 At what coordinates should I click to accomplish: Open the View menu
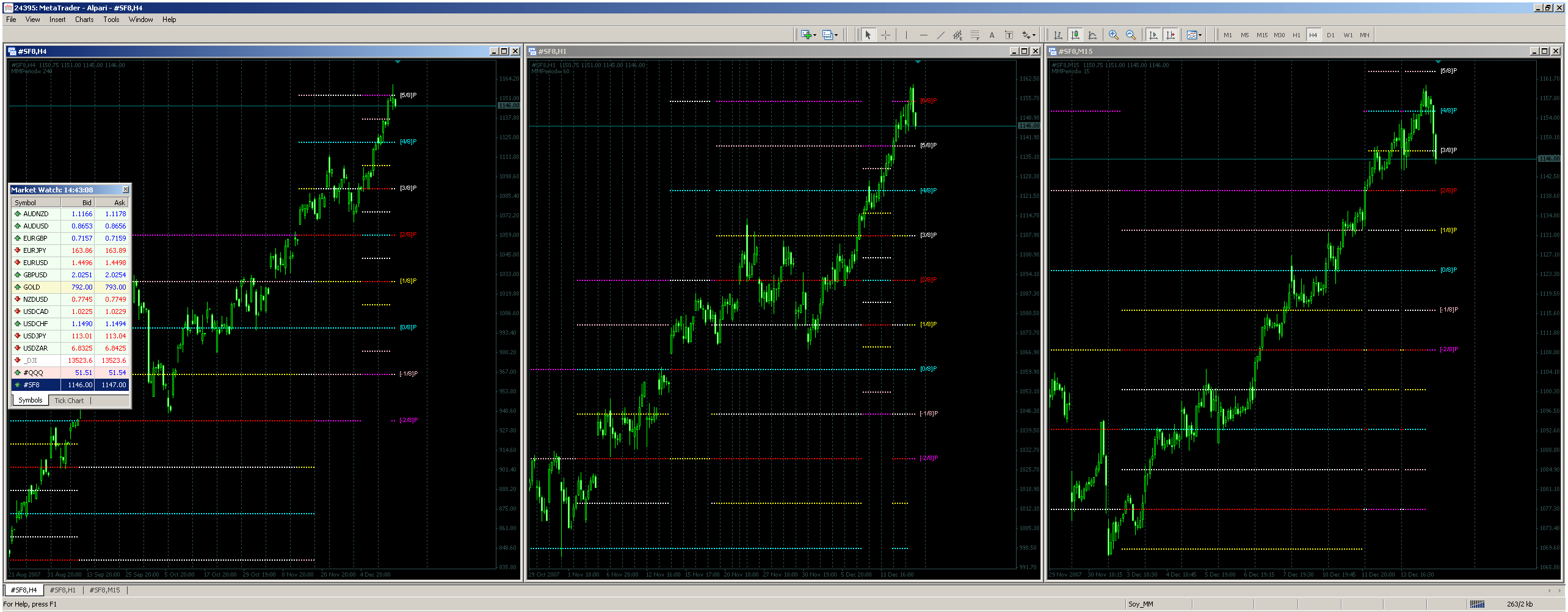(32, 20)
